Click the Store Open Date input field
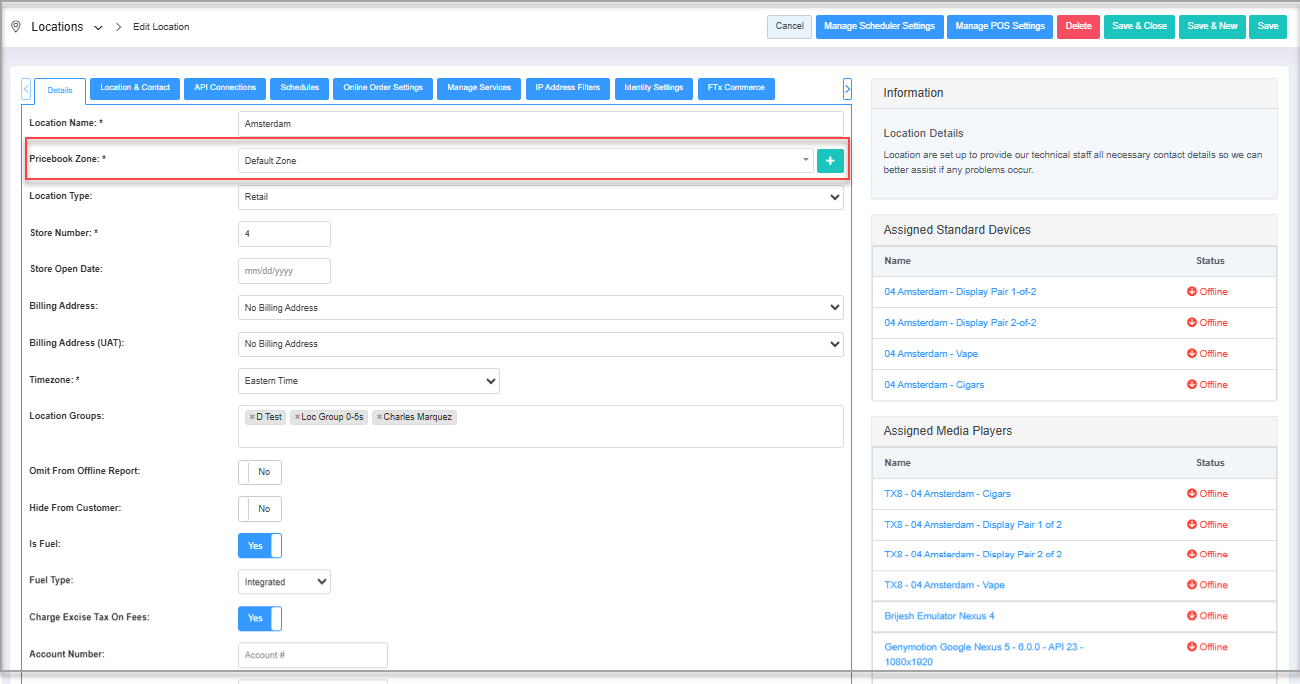 click(x=284, y=271)
